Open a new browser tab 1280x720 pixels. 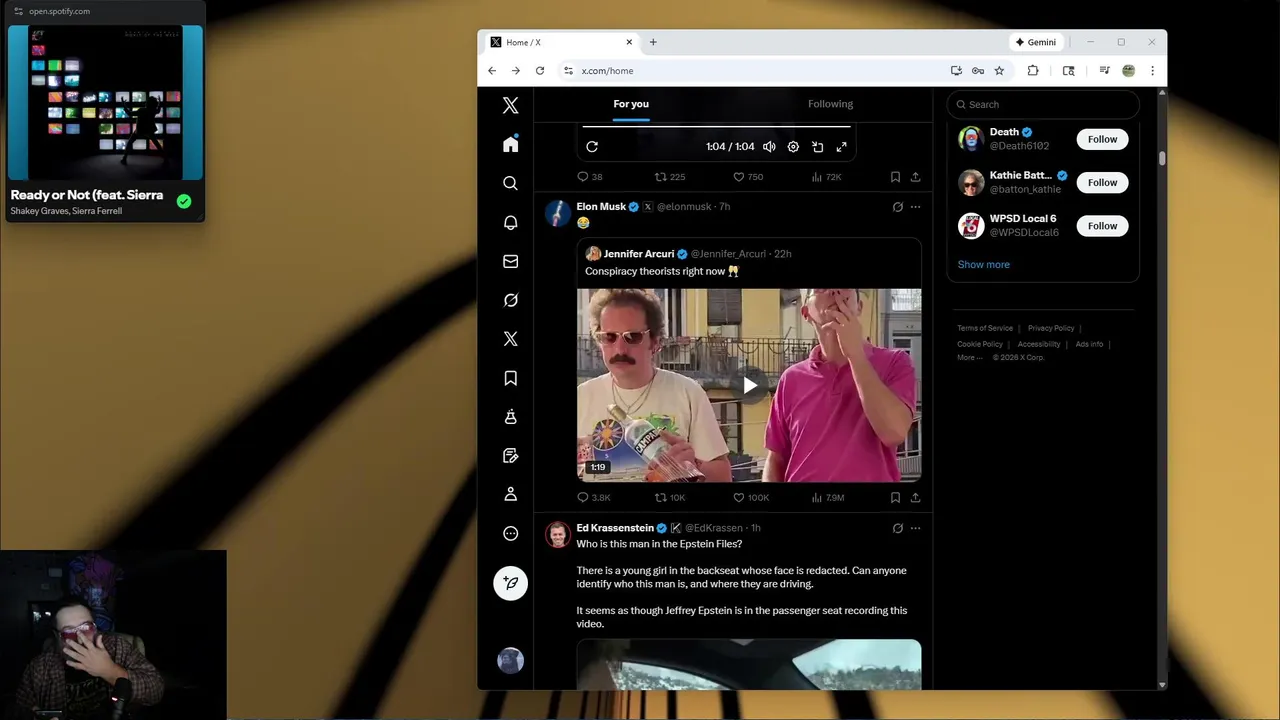(x=653, y=42)
